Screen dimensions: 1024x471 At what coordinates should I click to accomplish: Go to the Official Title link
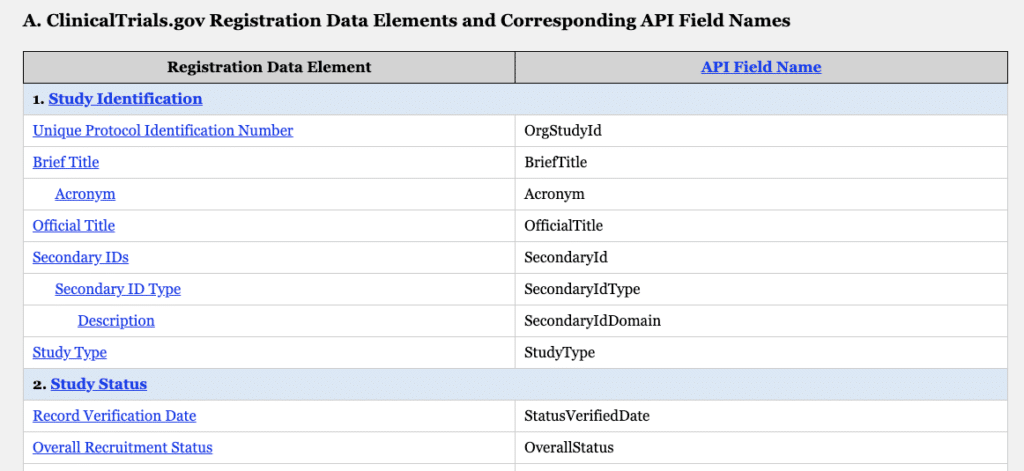(x=74, y=225)
